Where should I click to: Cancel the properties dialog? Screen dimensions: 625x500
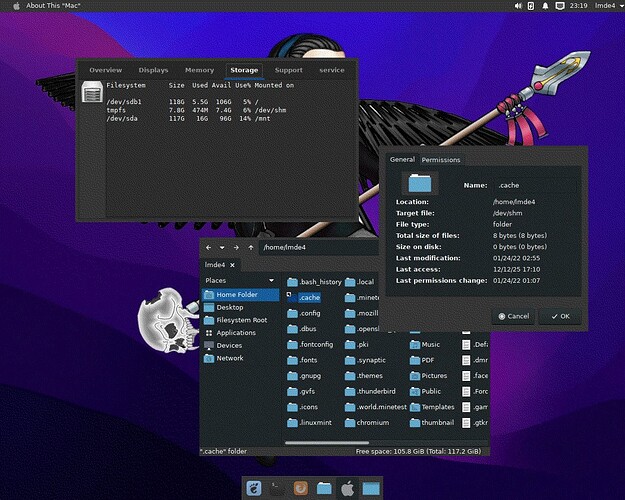tap(513, 316)
